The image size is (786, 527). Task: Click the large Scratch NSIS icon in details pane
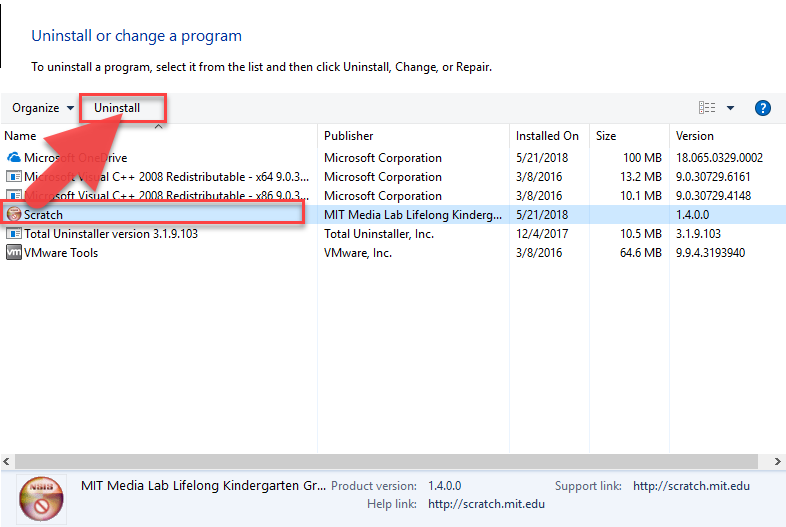41,499
